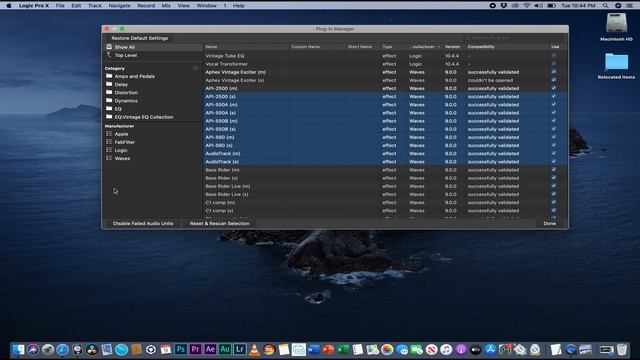The image size is (640, 360).
Task: Open the Navigate menu
Action: pyautogui.click(x=120, y=6)
